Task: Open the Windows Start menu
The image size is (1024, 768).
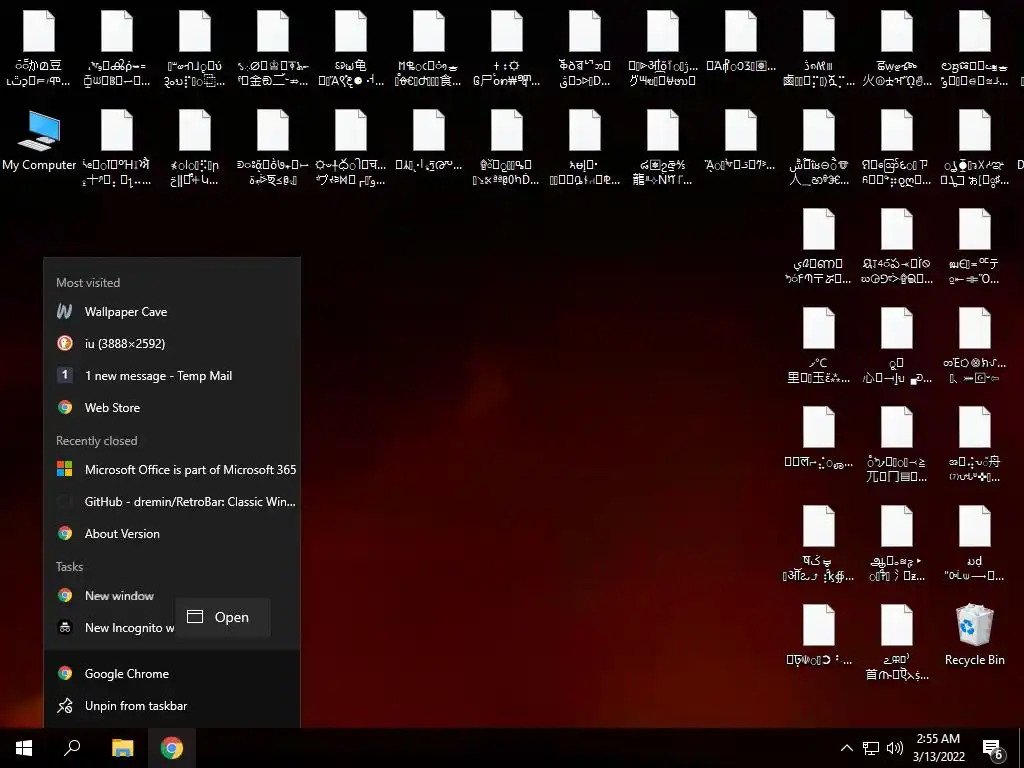Action: point(24,748)
